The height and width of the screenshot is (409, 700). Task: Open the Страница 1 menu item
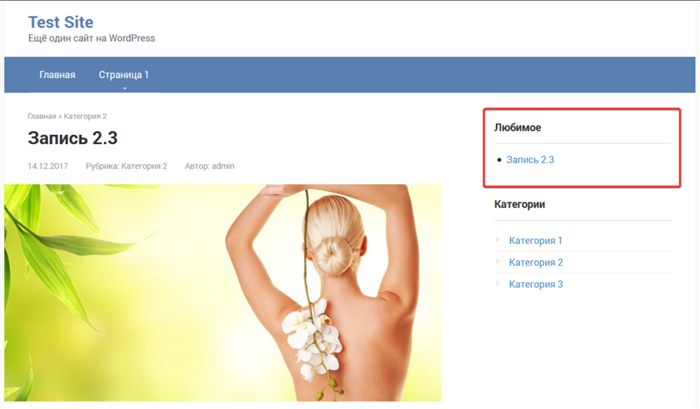(124, 75)
